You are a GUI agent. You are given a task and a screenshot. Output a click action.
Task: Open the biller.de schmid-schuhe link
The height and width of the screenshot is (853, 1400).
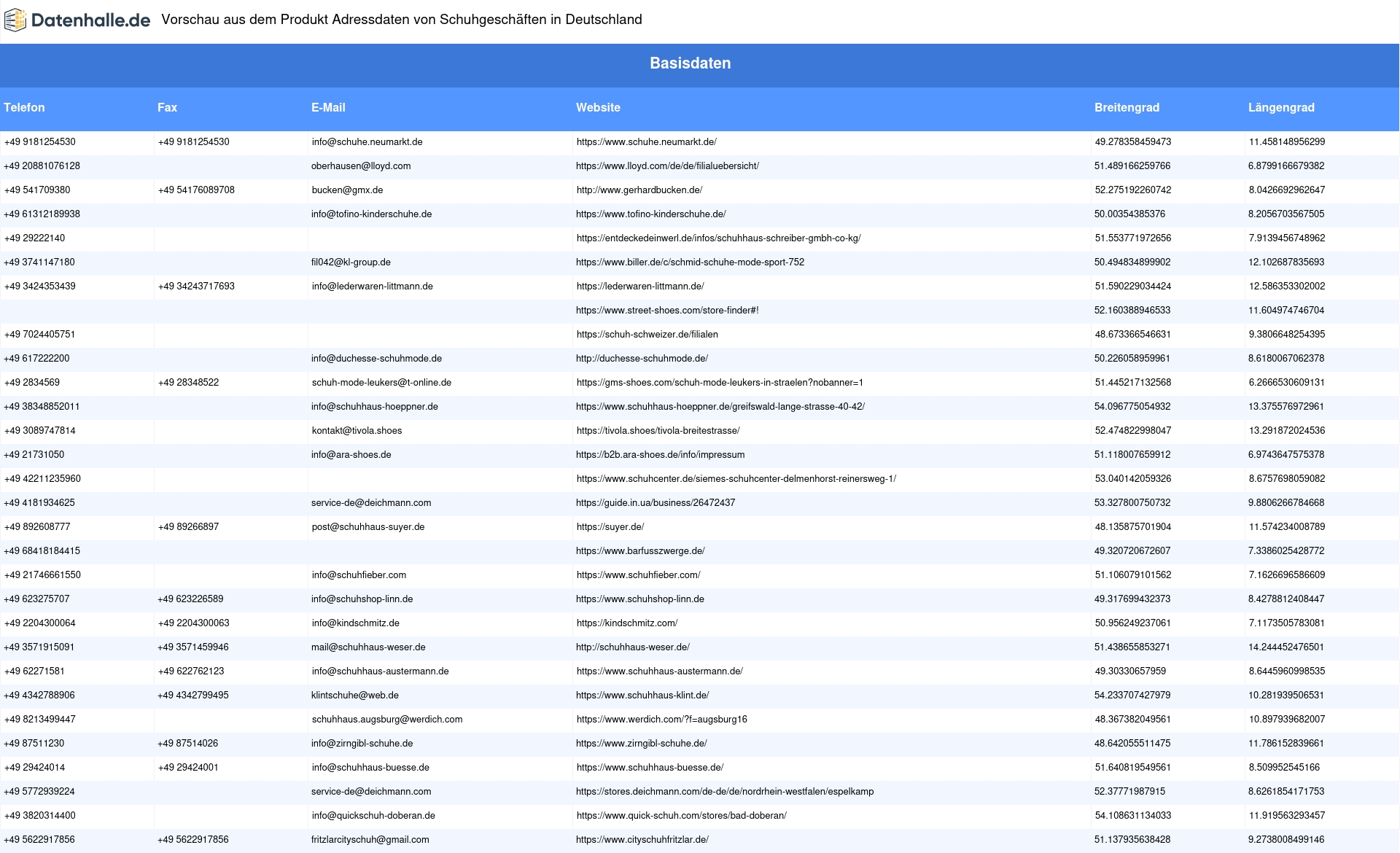(690, 262)
